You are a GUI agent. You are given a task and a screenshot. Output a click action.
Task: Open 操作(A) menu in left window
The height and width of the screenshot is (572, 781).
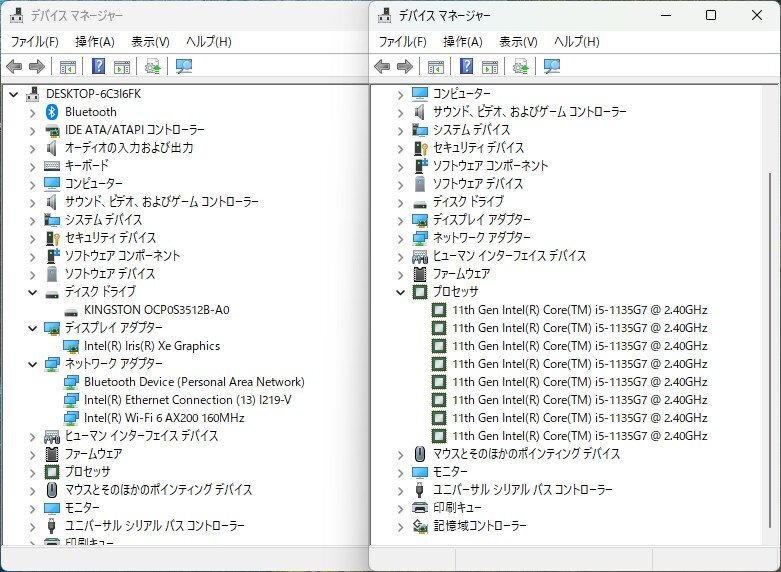(x=94, y=42)
